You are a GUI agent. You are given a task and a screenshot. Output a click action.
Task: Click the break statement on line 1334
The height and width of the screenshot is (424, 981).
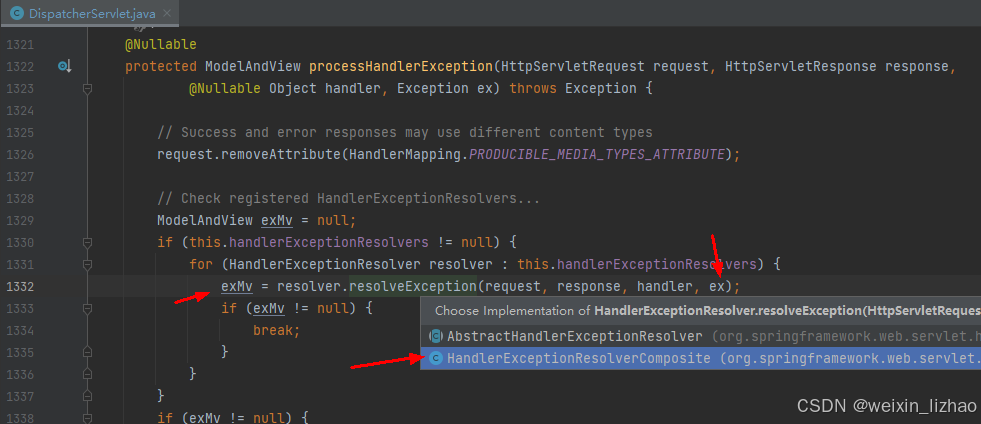(x=277, y=330)
